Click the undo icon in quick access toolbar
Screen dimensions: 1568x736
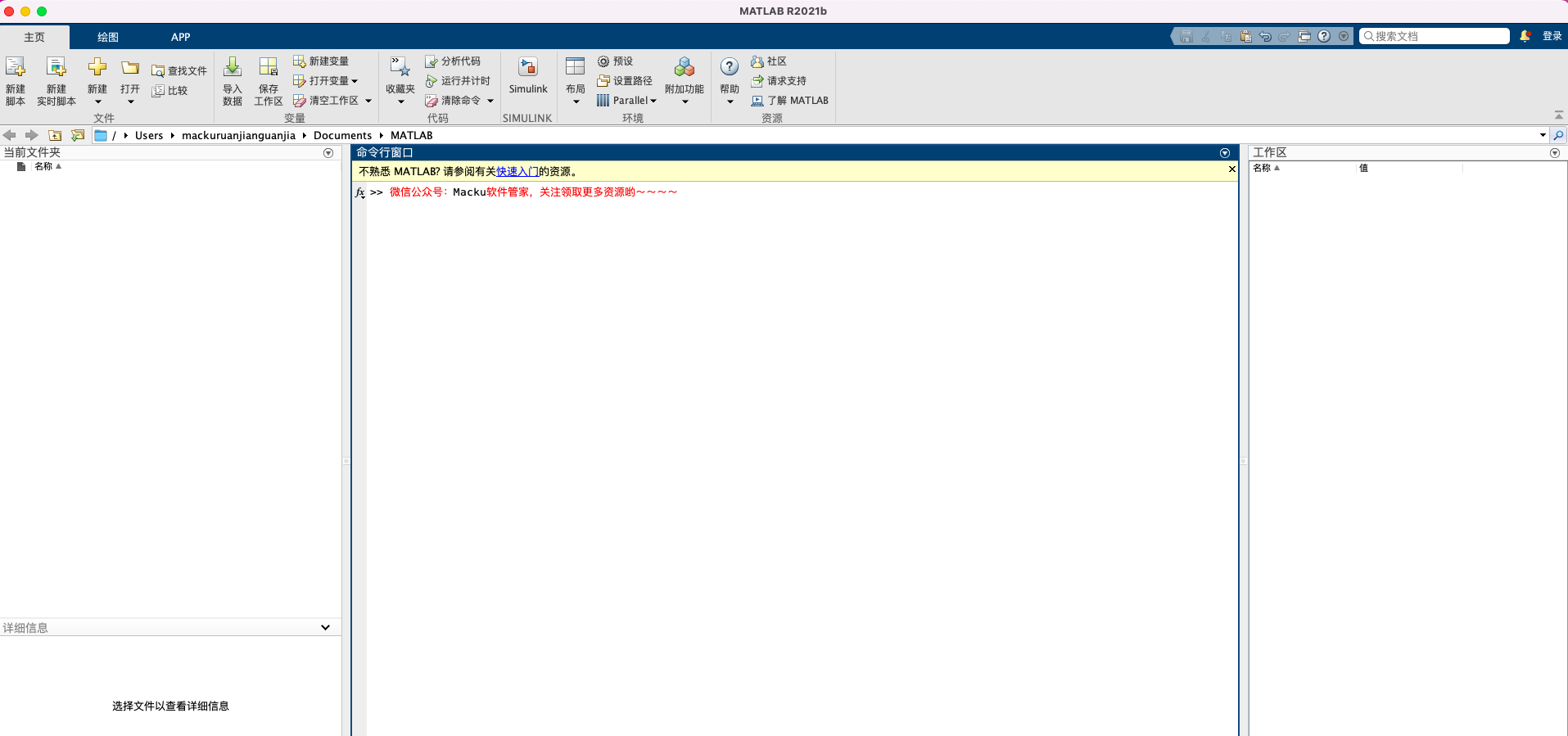tap(1265, 36)
